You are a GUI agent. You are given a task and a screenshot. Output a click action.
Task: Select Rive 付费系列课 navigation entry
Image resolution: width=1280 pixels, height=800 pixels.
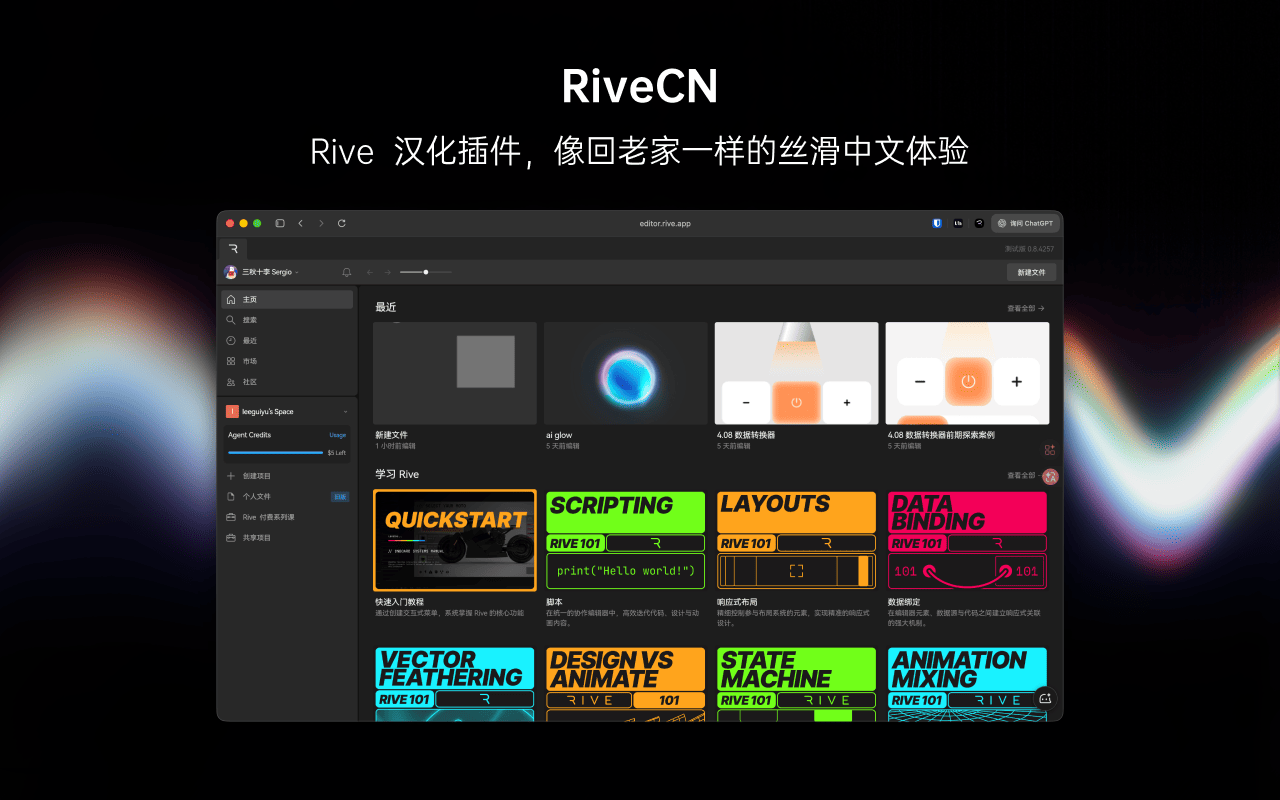(231, 517)
